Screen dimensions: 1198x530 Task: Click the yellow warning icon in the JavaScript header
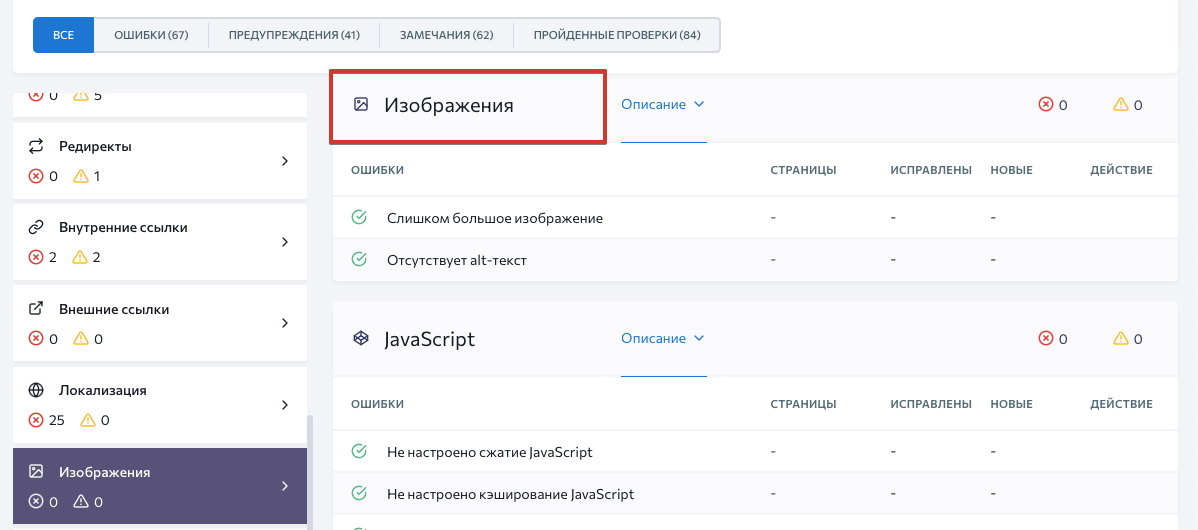(1121, 339)
